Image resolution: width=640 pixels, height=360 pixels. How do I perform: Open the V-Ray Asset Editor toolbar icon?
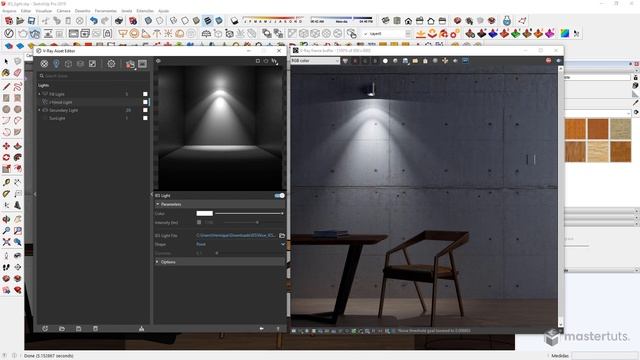tap(9, 33)
